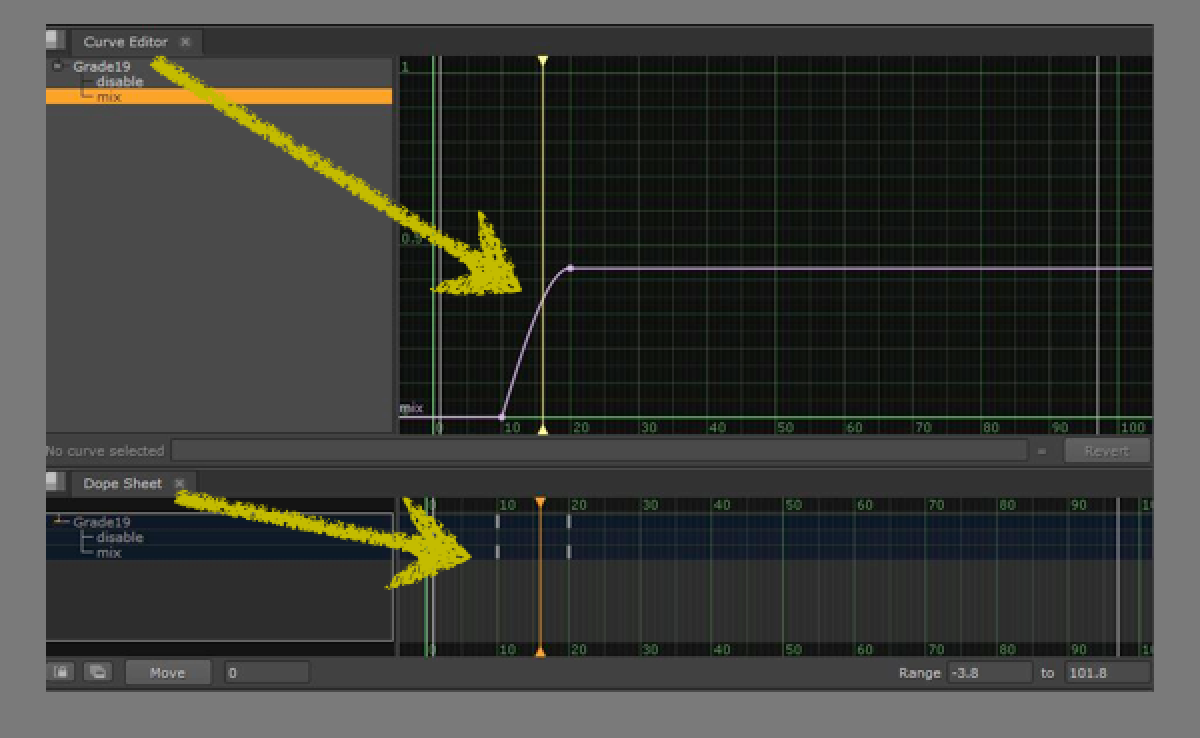
Task: Select Grade19 in Curve Editor list
Action: [x=101, y=66]
